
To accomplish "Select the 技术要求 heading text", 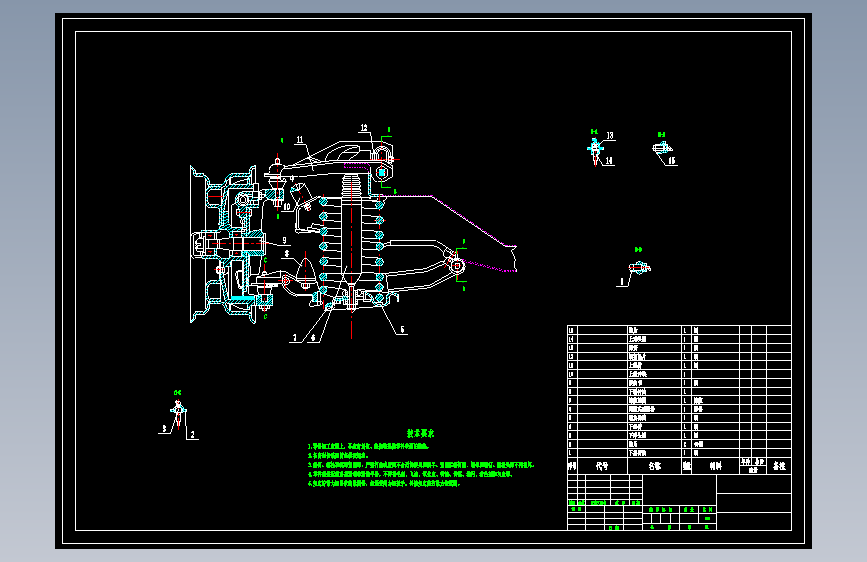I will [420, 434].
